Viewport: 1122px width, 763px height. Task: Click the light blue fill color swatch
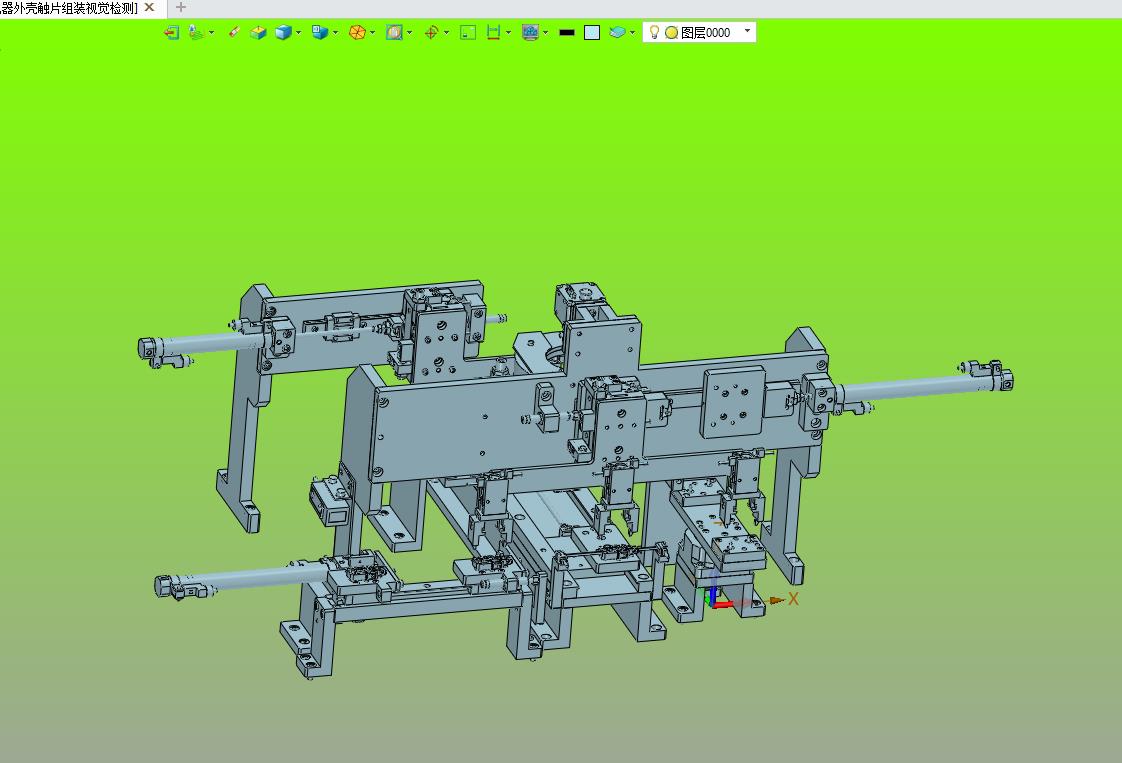click(592, 32)
